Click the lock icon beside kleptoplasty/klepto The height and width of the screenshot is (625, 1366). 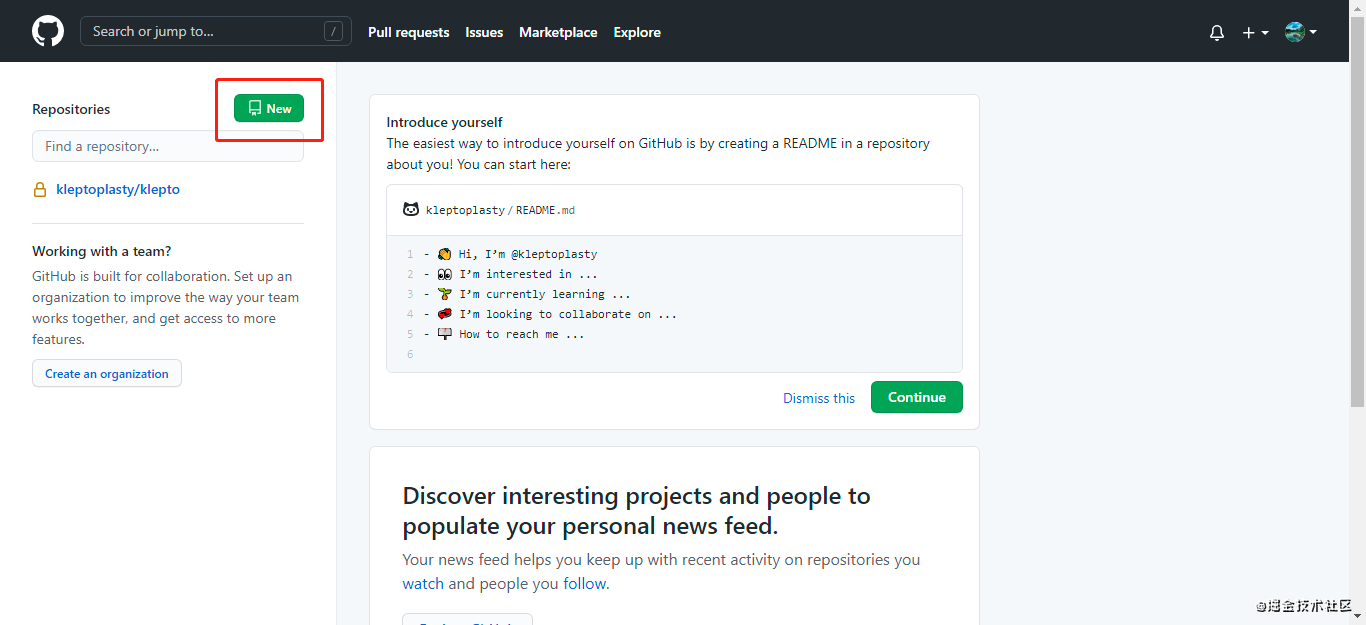tap(40, 189)
